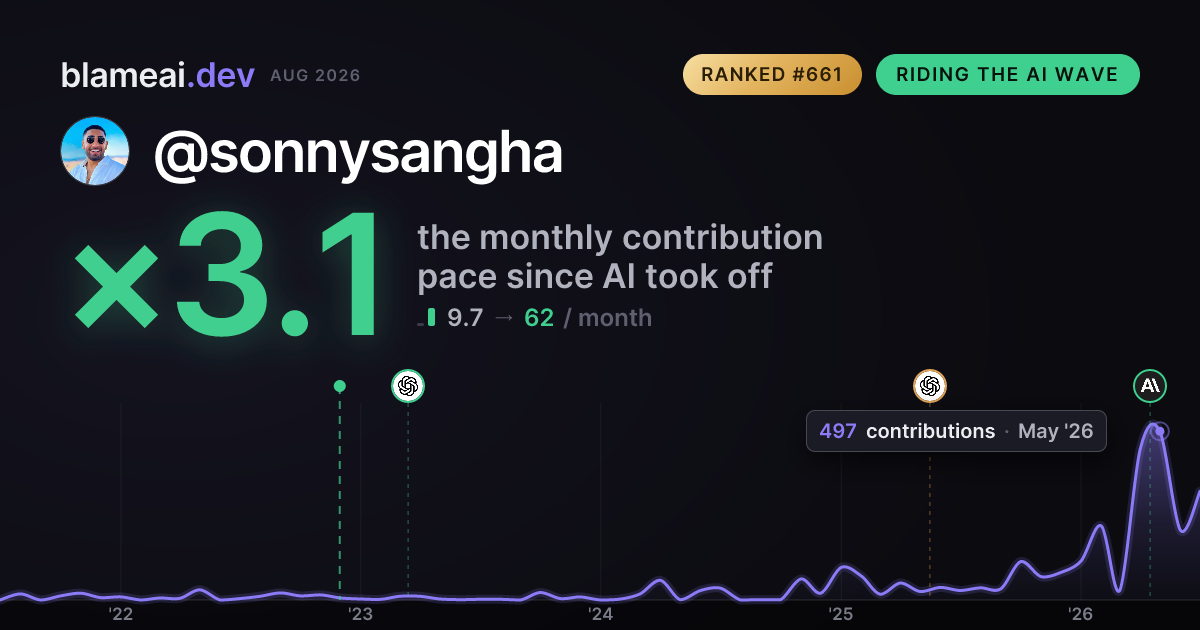Screen dimensions: 1200x630
Task: Select the '25 year axis label
Action: pyautogui.click(x=840, y=614)
